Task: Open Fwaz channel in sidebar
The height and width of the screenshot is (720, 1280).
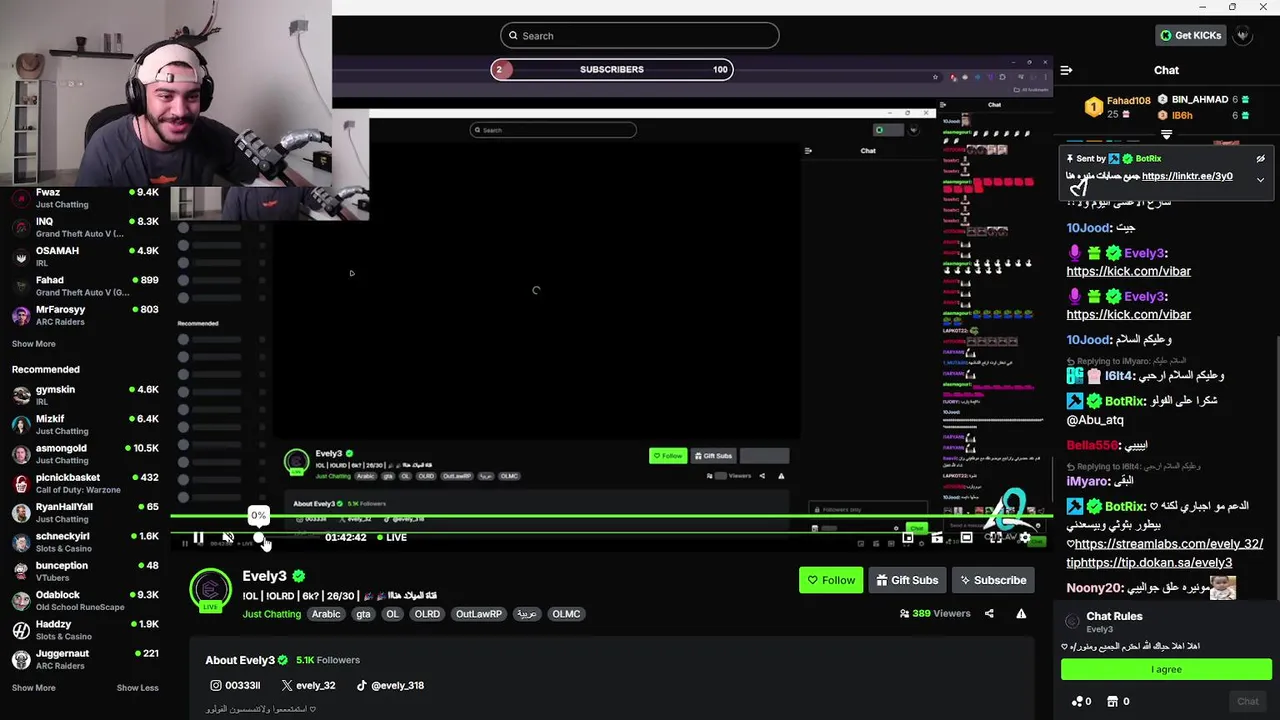Action: click(85, 198)
